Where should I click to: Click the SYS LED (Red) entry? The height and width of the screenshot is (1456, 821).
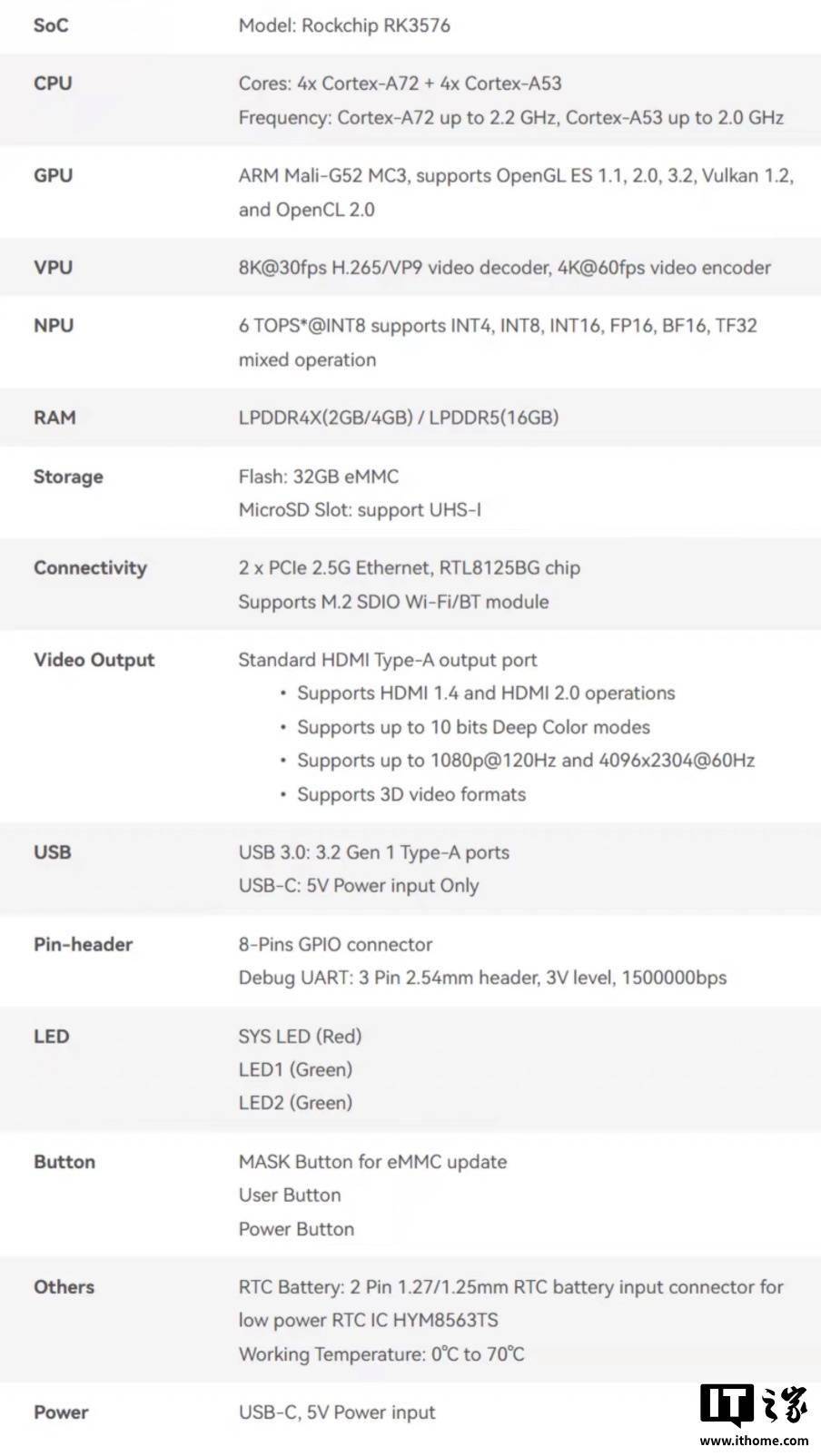(x=300, y=1036)
